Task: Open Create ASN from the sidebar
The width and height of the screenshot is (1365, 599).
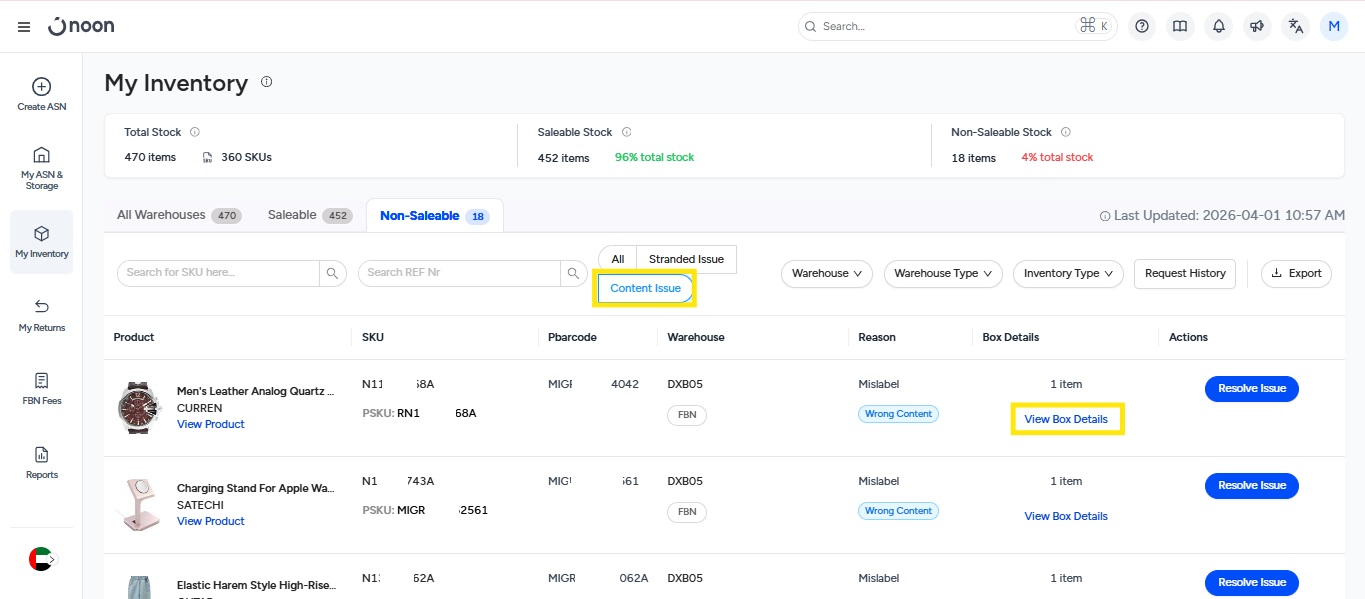Action: [41, 95]
